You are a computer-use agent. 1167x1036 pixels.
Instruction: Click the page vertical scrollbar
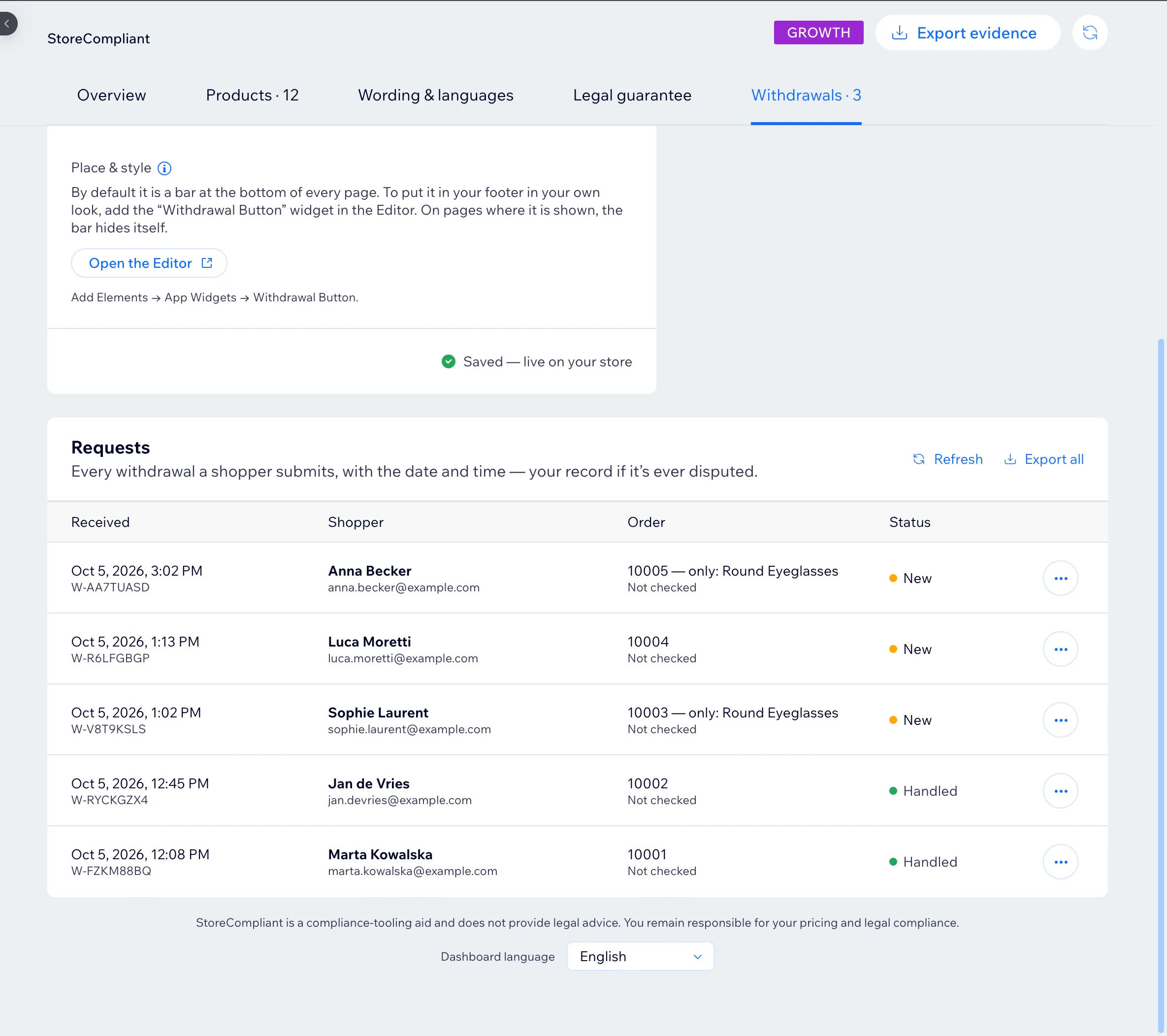(x=1161, y=685)
